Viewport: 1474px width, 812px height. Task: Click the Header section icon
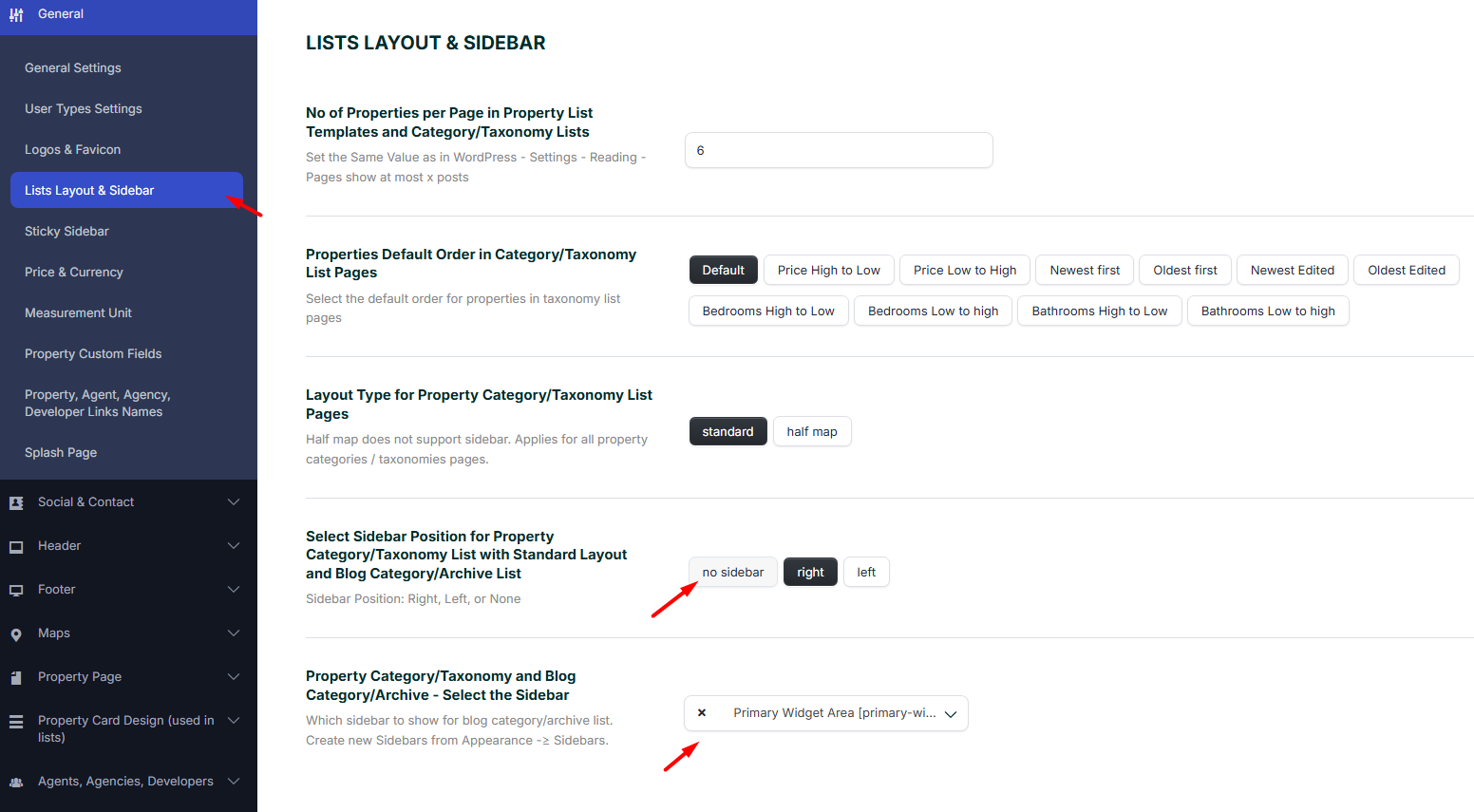click(x=16, y=547)
